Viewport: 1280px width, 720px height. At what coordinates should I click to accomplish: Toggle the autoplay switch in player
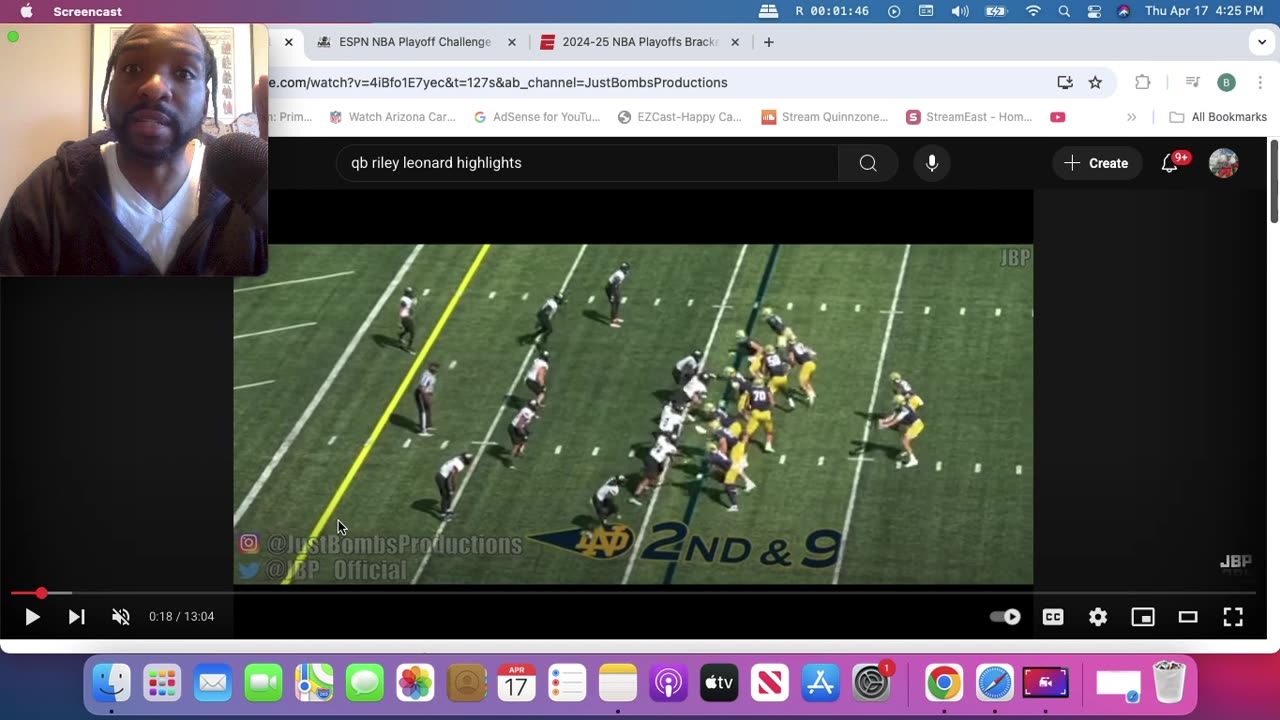(x=1005, y=617)
